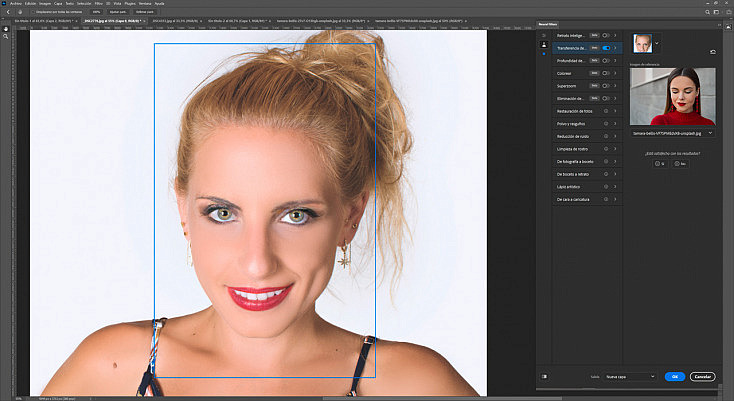Download the De boceto a retrato filter
This screenshot has height=401, width=734.
click(x=606, y=174)
